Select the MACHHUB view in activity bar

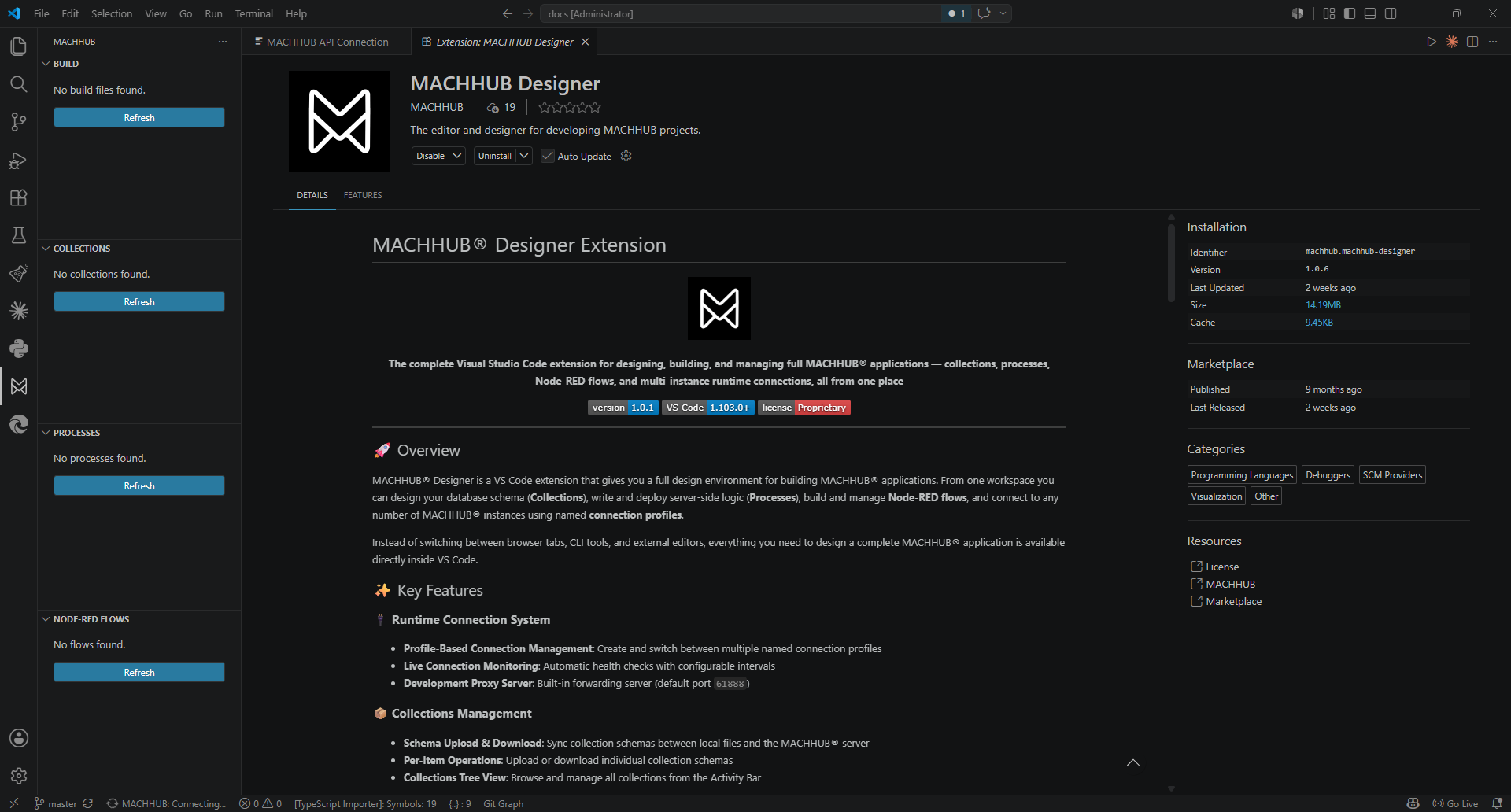[18, 386]
